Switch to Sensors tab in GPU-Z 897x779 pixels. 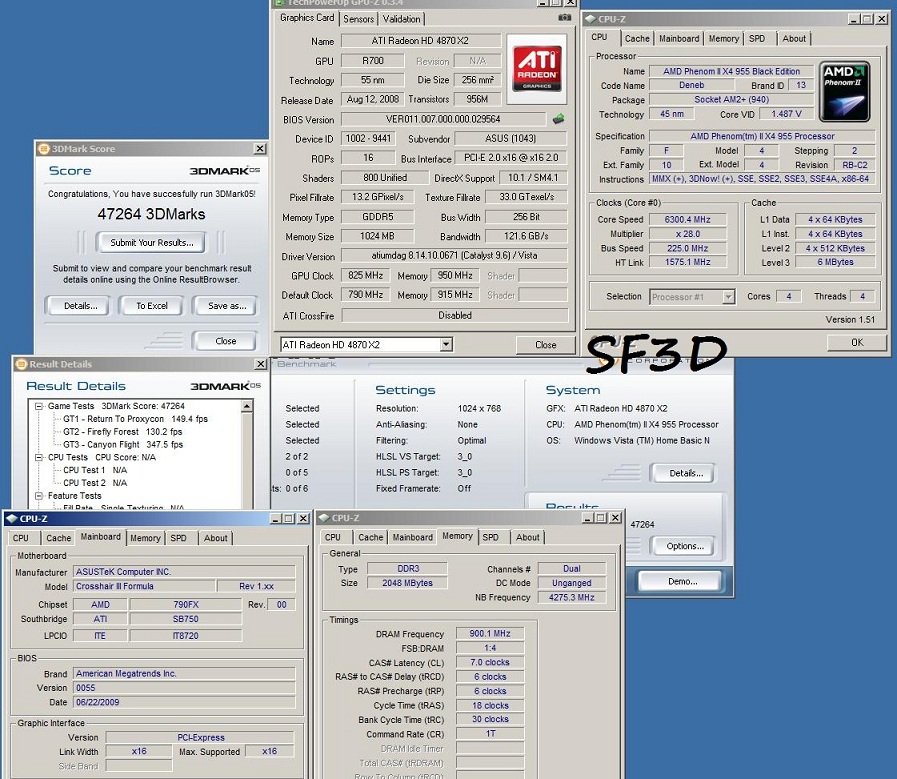point(359,19)
